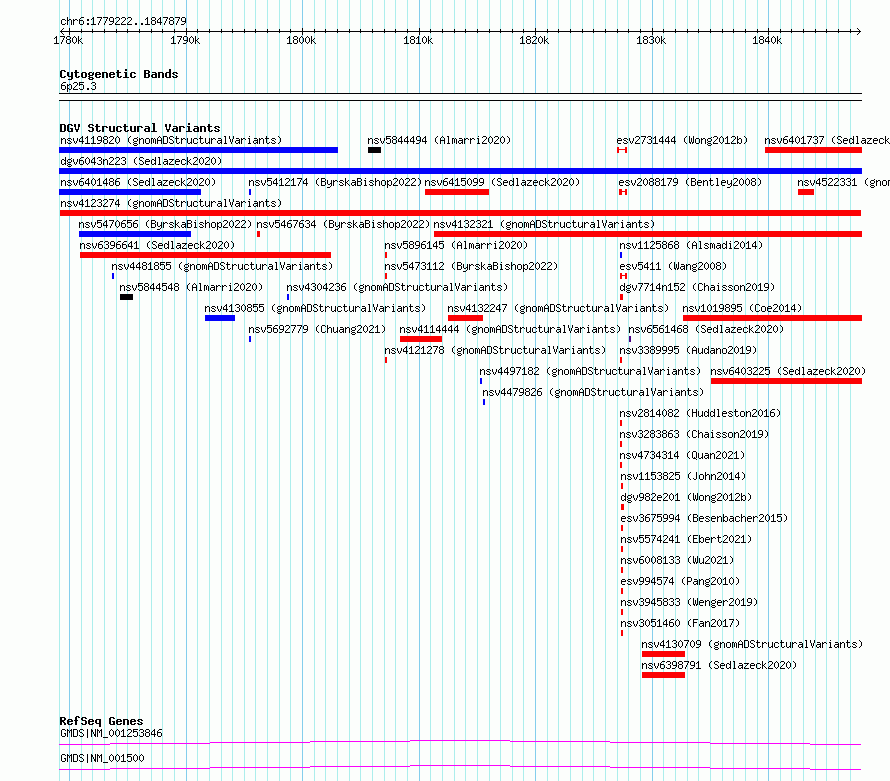Click the black bar of nsv5844494

click(374, 150)
